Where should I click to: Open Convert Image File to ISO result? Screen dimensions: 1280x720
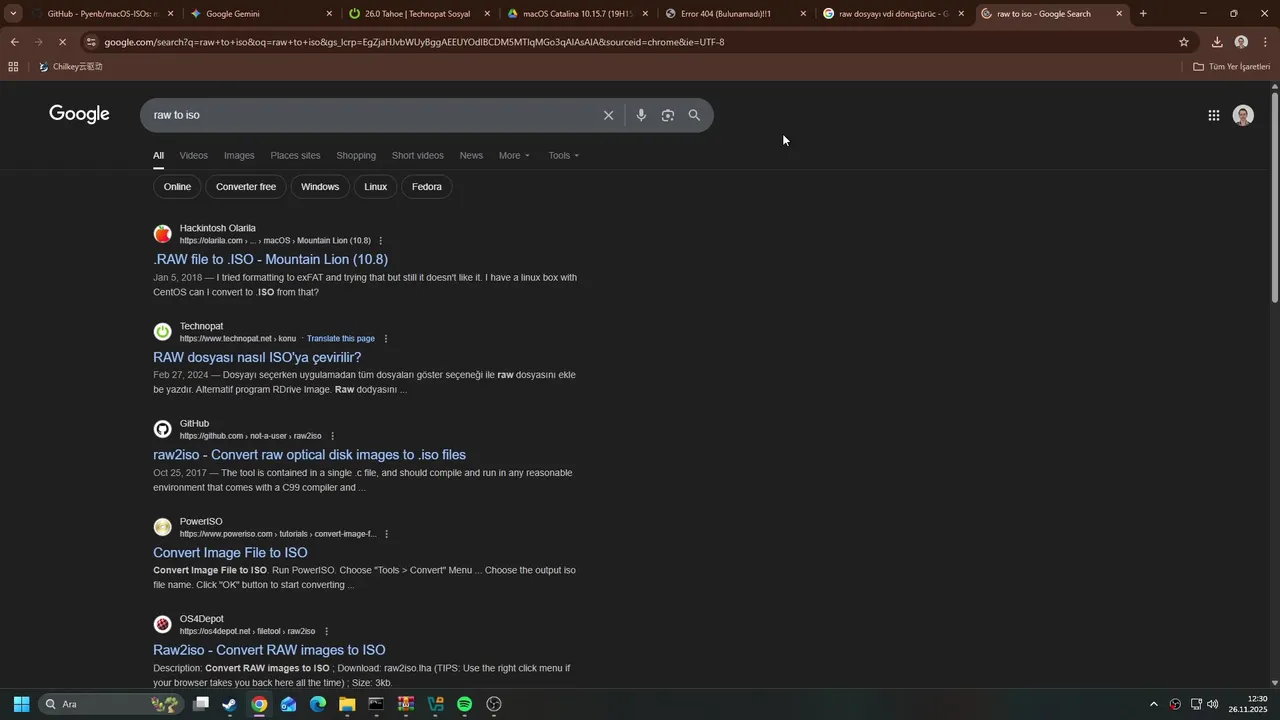pyautogui.click(x=230, y=553)
